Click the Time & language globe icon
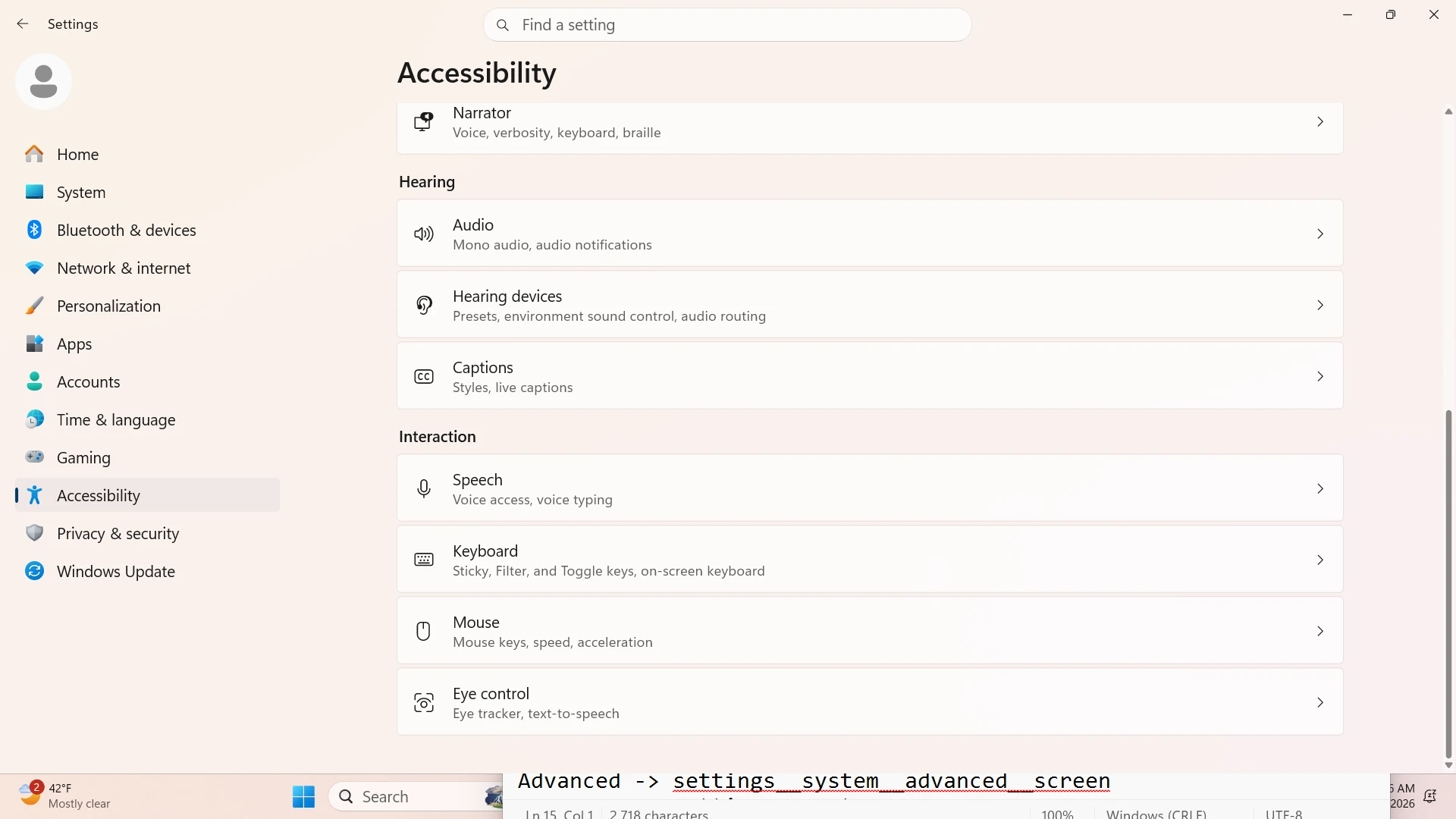Screen dimensions: 1456x819 [34, 419]
